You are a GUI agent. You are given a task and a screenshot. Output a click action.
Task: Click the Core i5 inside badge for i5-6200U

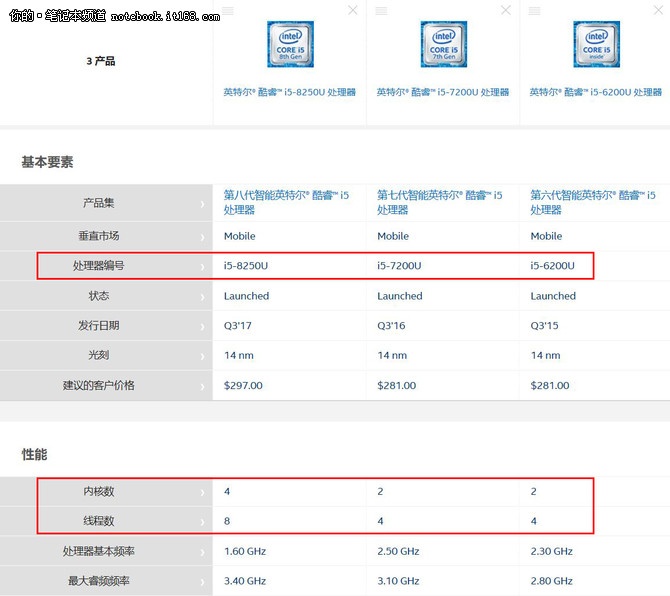597,44
